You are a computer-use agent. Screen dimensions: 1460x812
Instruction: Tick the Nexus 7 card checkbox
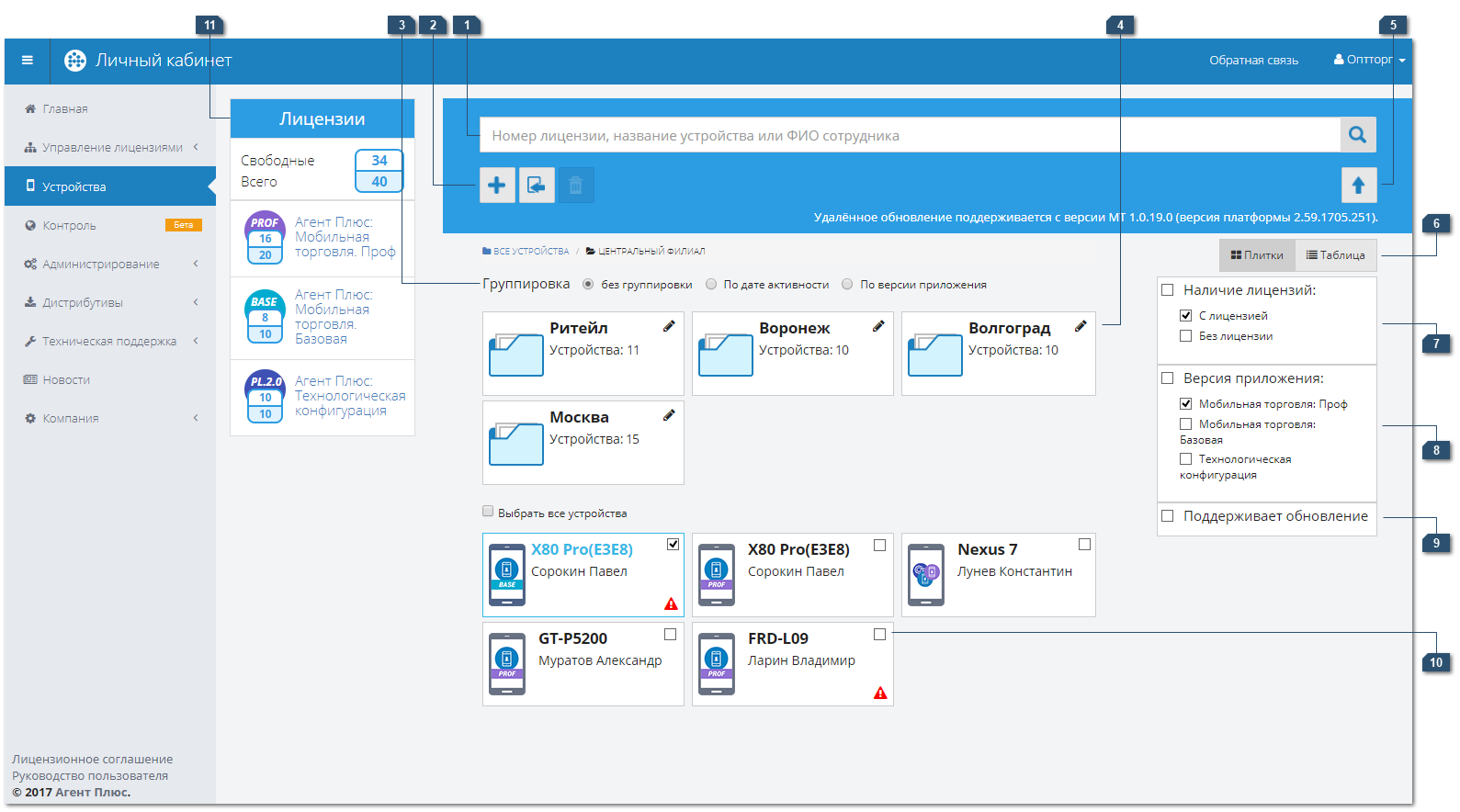coord(1084,545)
